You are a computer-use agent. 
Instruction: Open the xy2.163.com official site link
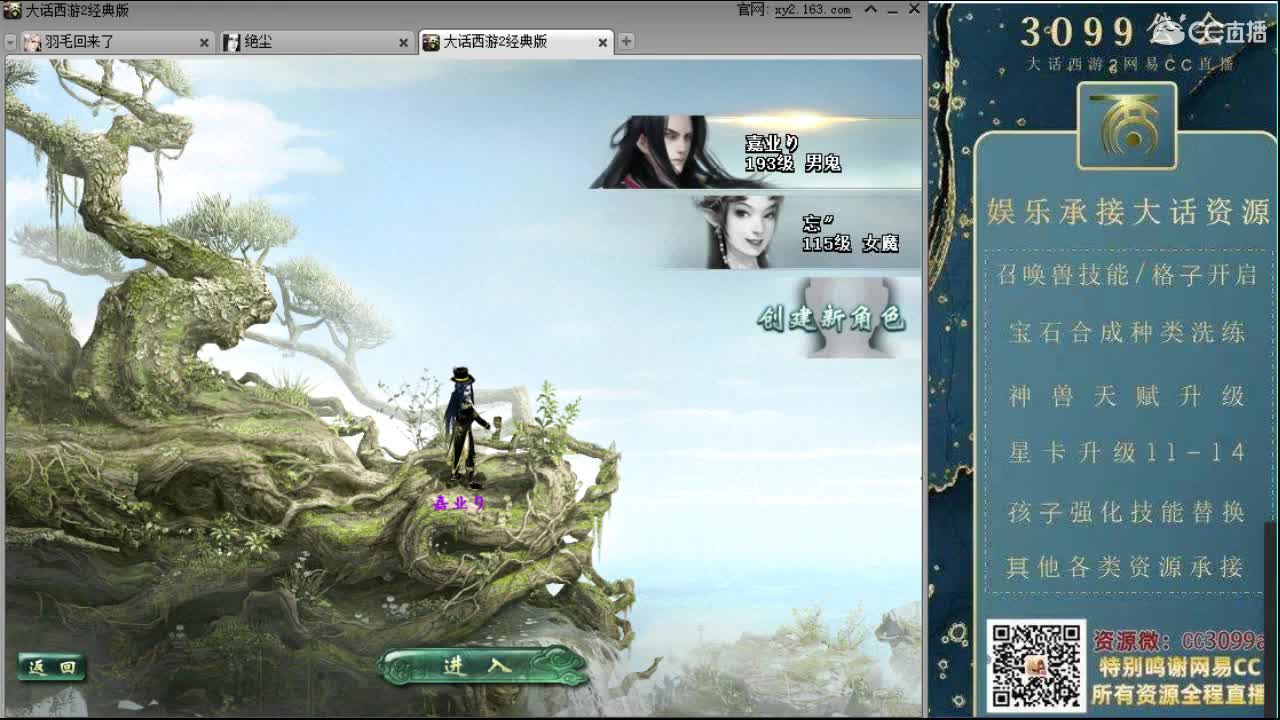click(x=812, y=10)
